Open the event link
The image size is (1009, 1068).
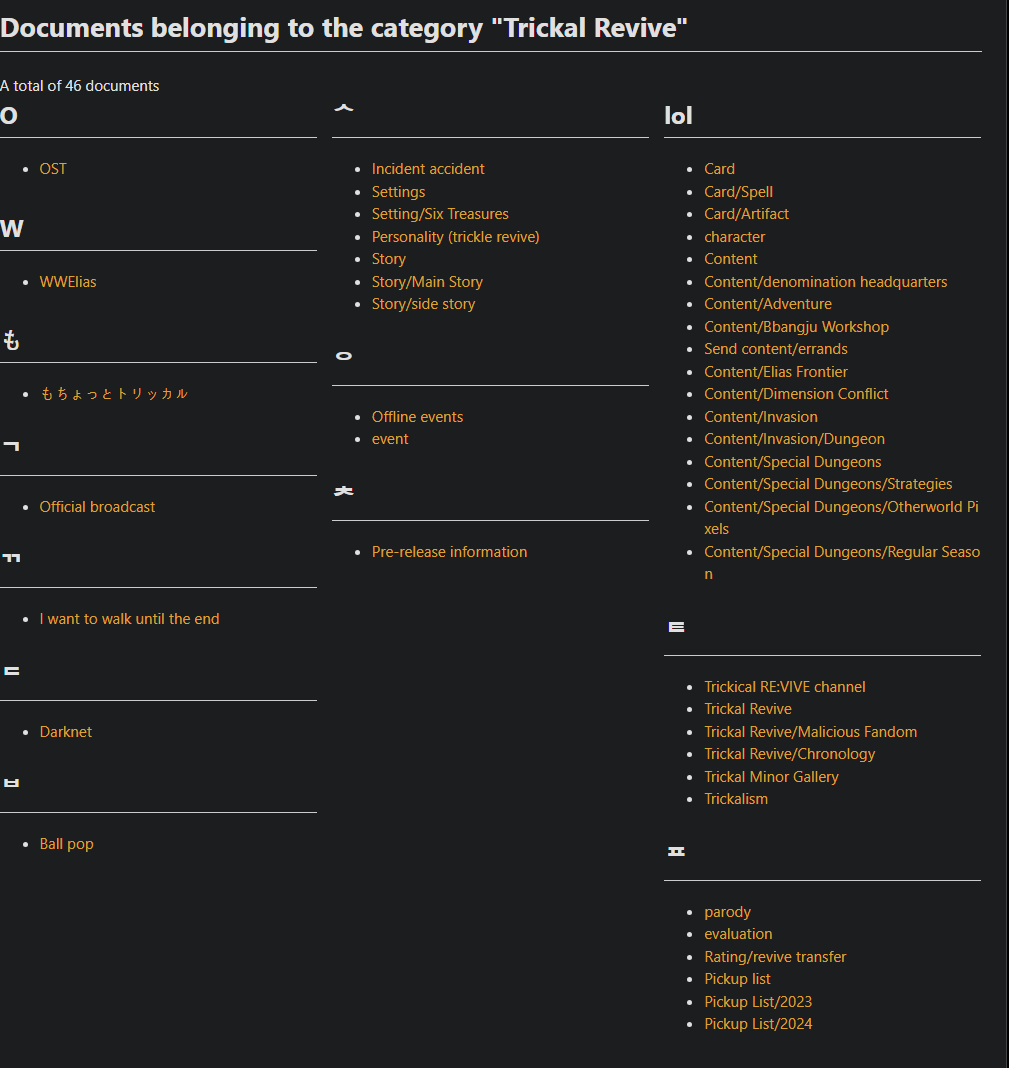[390, 439]
